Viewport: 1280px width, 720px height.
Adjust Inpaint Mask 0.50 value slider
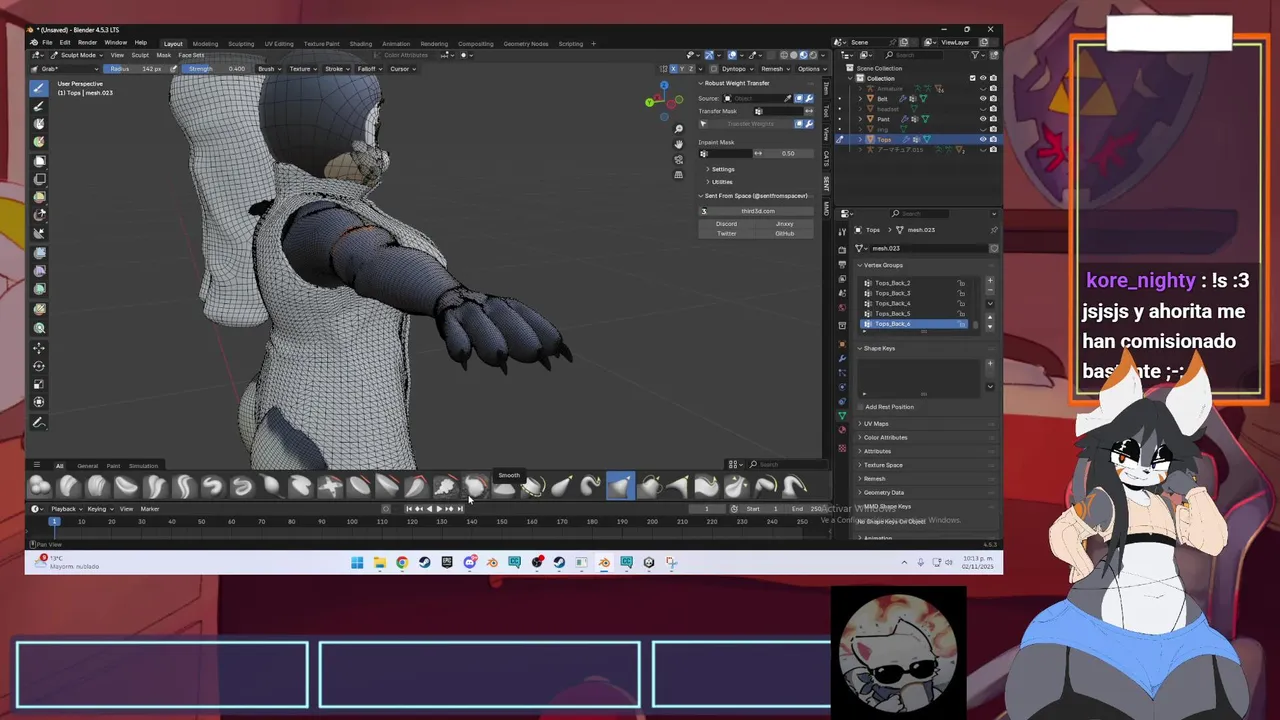pos(789,153)
